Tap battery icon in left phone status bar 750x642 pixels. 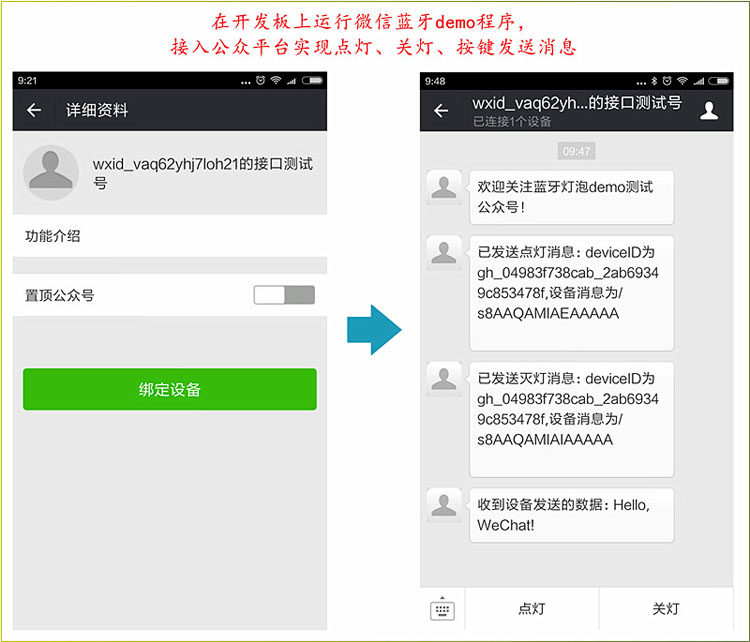[312, 80]
